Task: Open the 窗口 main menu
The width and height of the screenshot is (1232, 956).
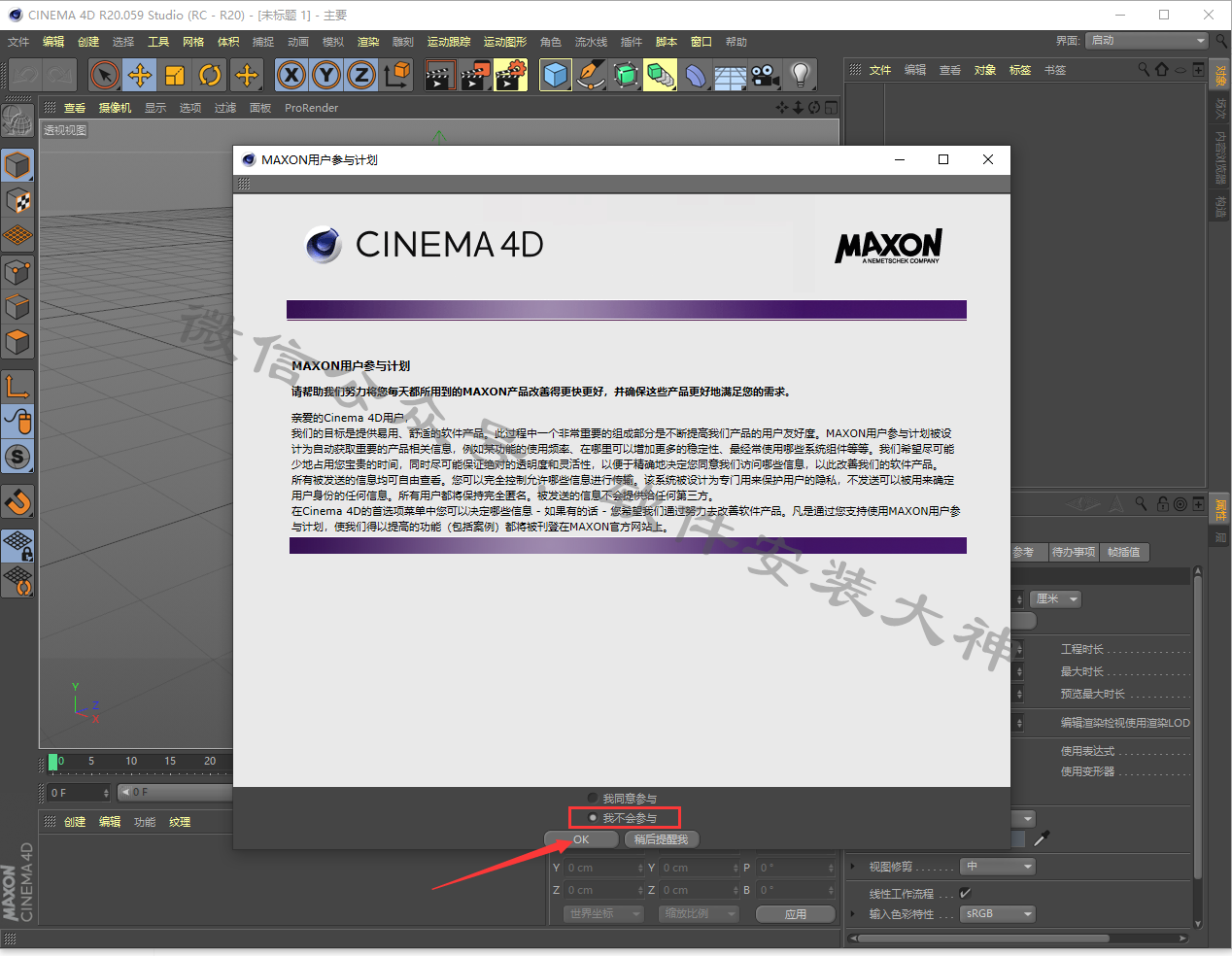Action: 702,42
